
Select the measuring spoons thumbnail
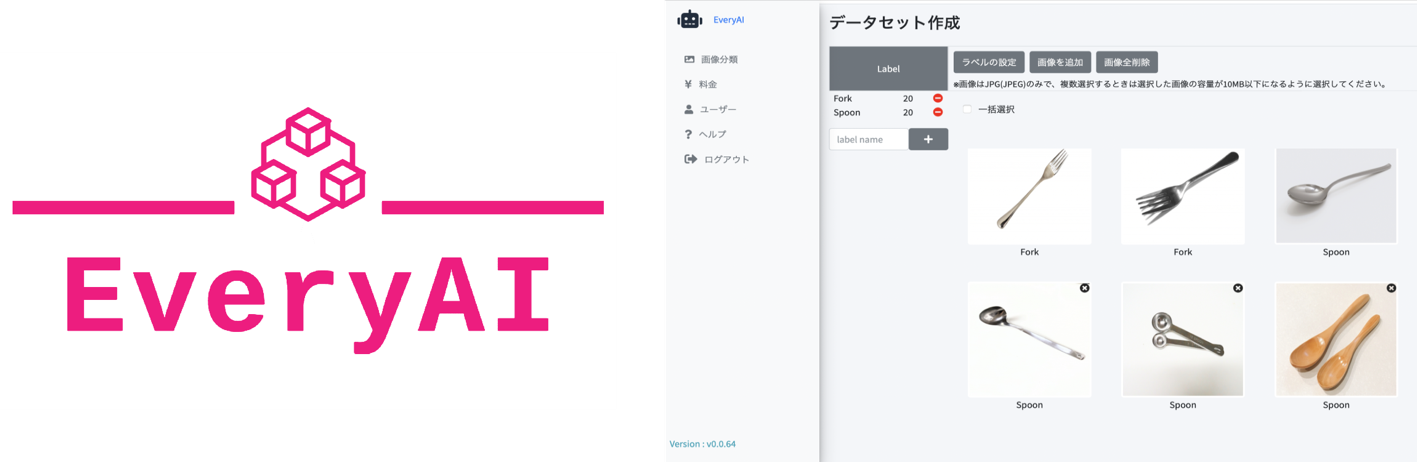coord(1182,339)
